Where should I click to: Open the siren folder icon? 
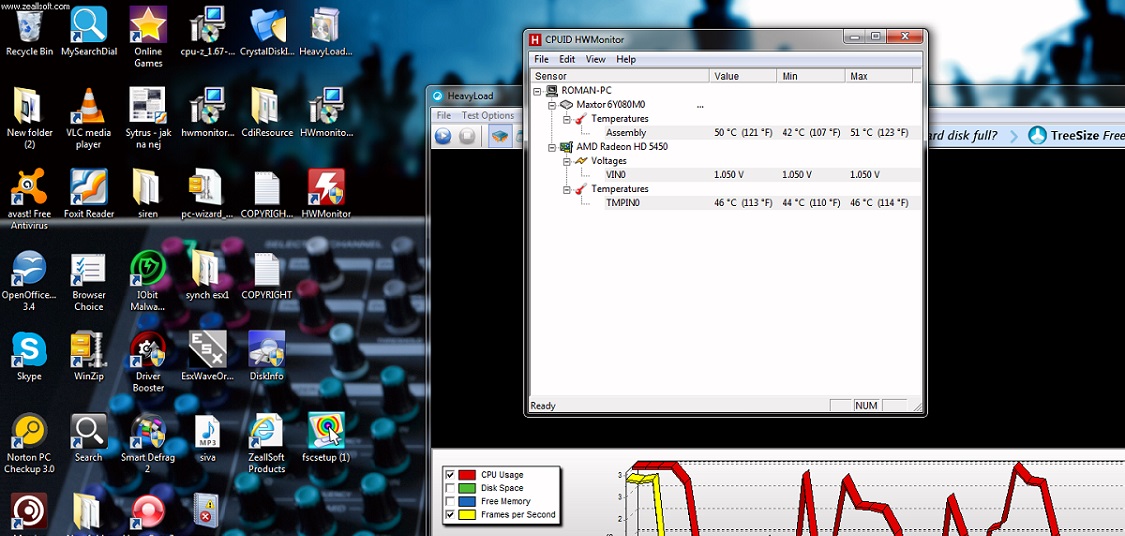click(148, 194)
